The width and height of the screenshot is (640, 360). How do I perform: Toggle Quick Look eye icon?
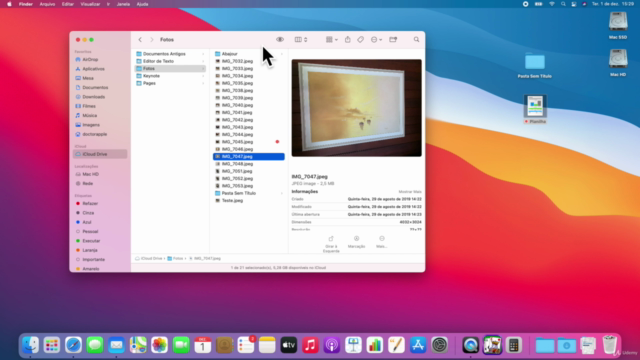tap(280, 40)
